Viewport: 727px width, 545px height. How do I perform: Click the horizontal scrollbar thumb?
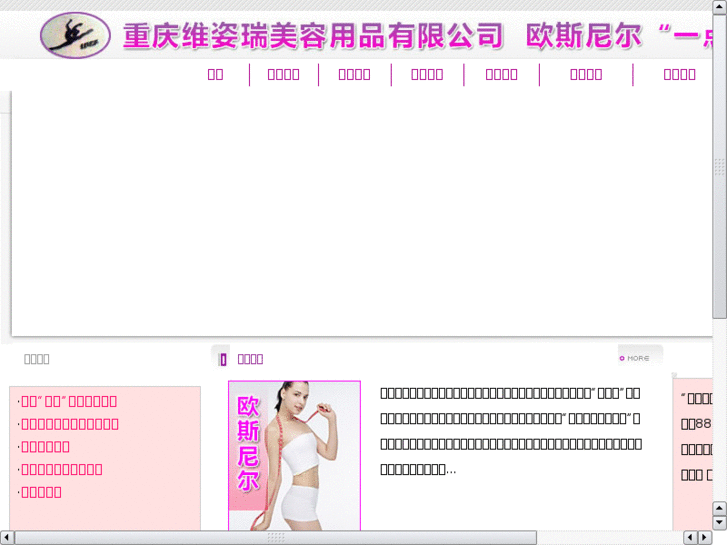[276, 538]
